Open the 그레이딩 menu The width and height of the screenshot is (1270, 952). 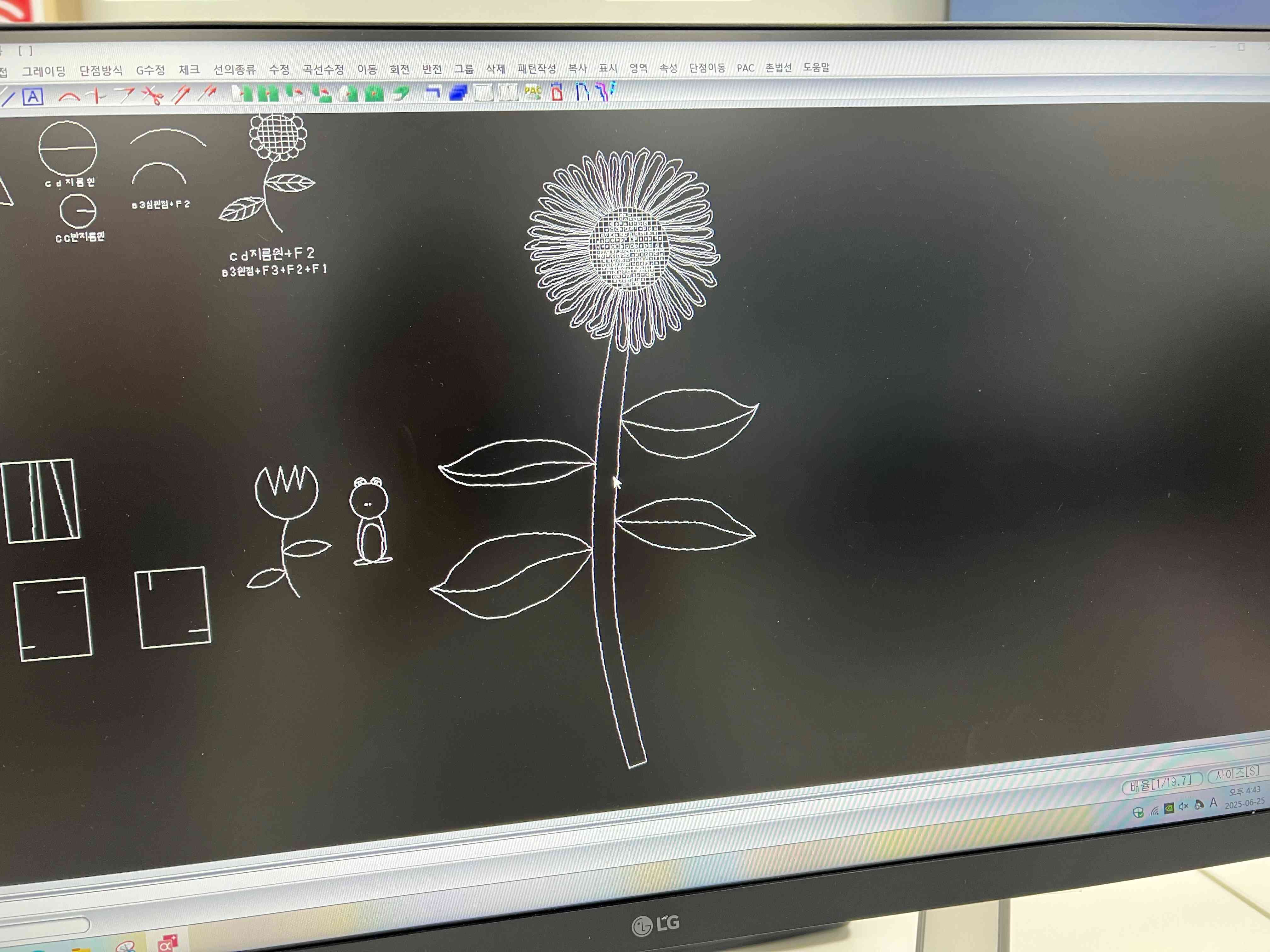[x=44, y=71]
